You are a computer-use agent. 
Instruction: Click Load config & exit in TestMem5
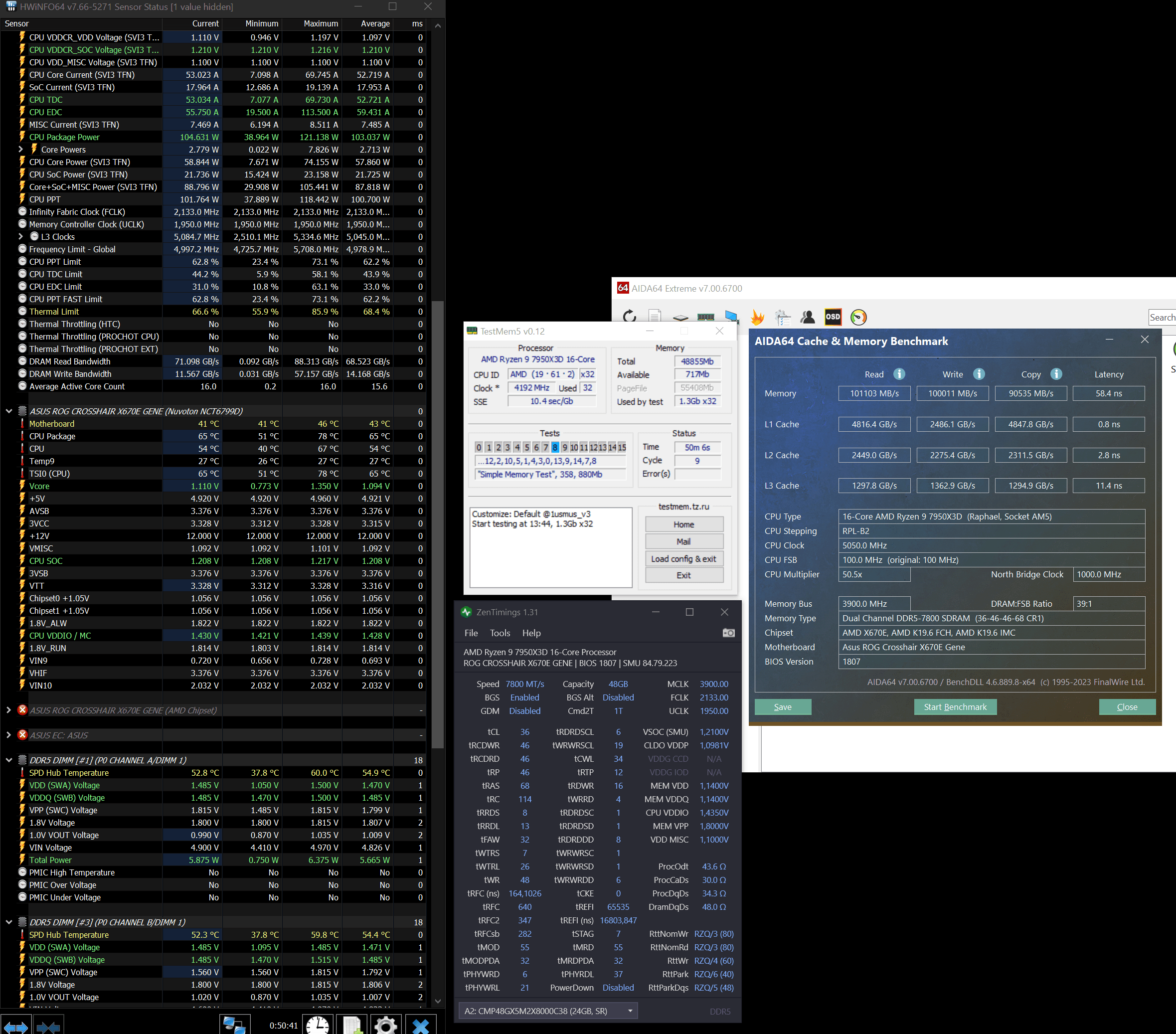click(683, 559)
